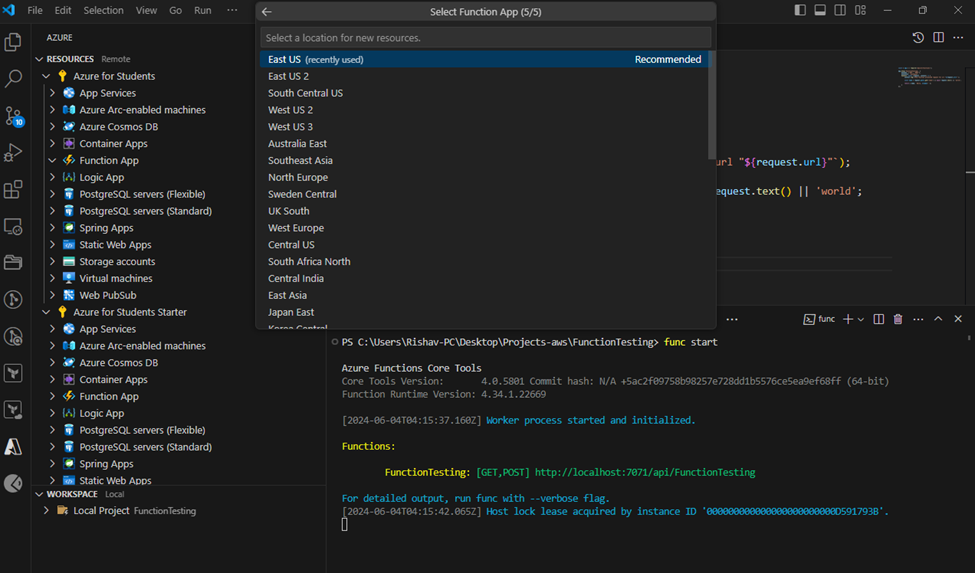
Task: Add a new terminal with plus icon
Action: tap(848, 319)
